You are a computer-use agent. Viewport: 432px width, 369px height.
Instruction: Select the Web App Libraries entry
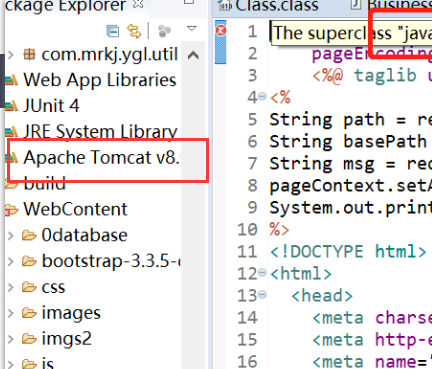(x=99, y=80)
